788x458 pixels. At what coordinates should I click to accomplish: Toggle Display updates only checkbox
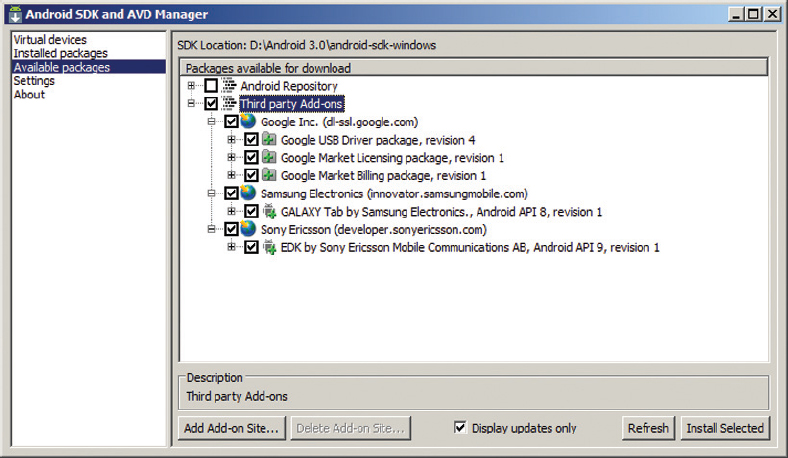click(x=460, y=427)
